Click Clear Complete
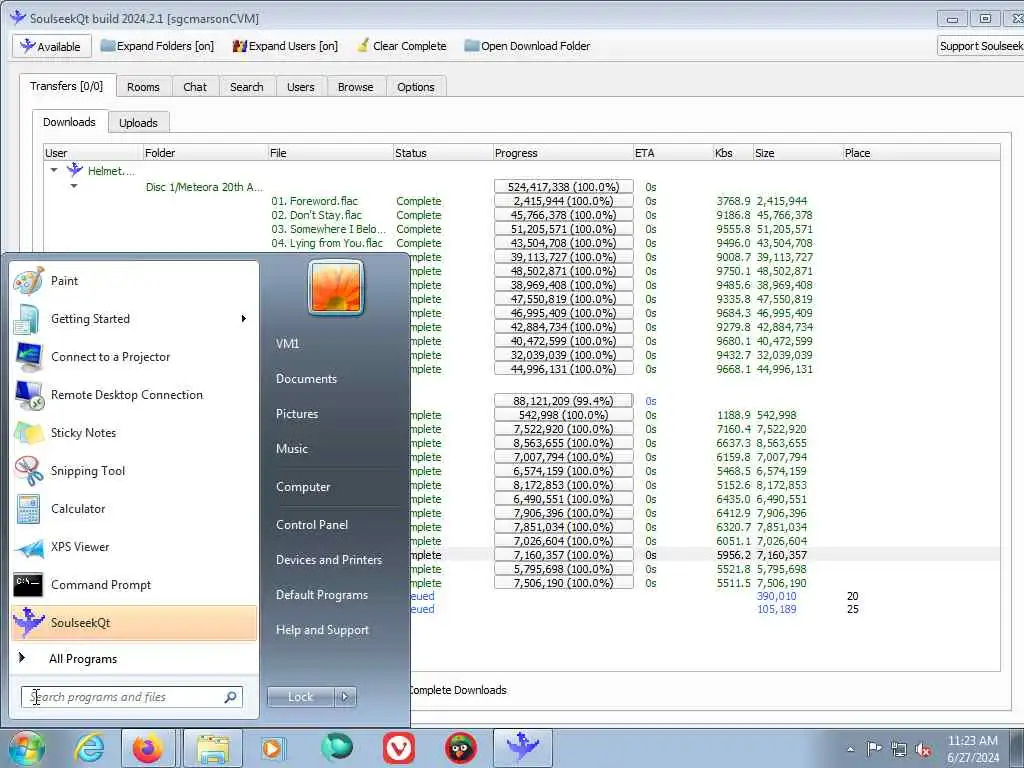 point(402,46)
